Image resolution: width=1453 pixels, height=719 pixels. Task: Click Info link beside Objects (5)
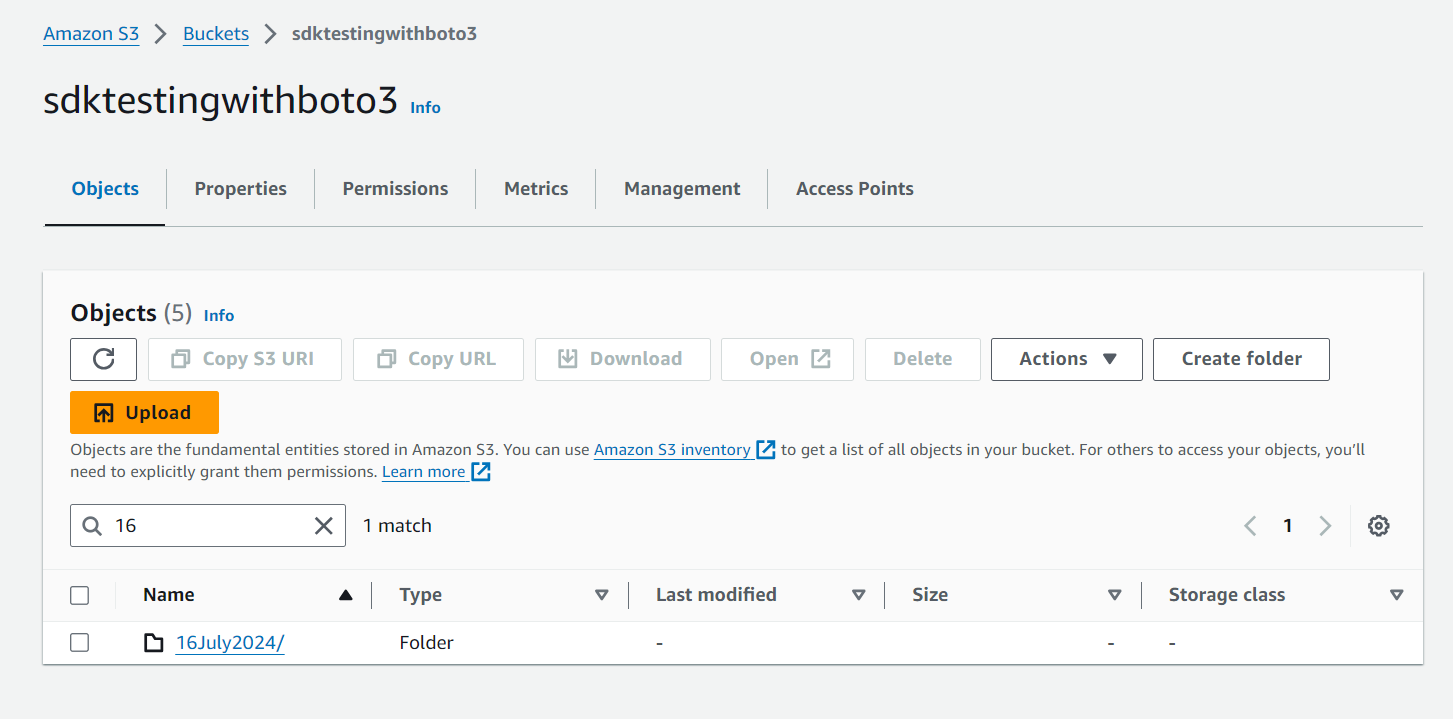pyautogui.click(x=219, y=315)
